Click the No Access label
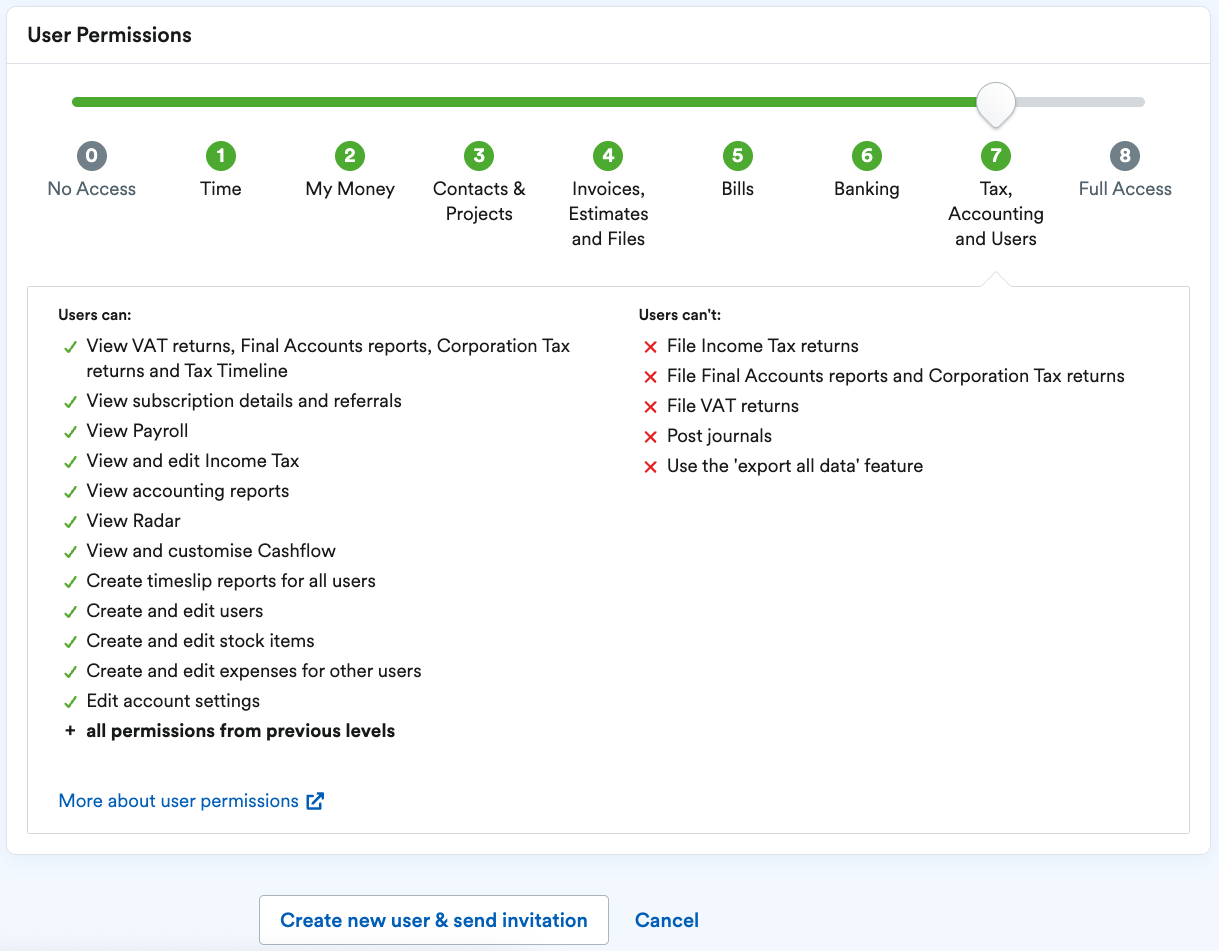The width and height of the screenshot is (1219, 951). pyautogui.click(x=91, y=189)
